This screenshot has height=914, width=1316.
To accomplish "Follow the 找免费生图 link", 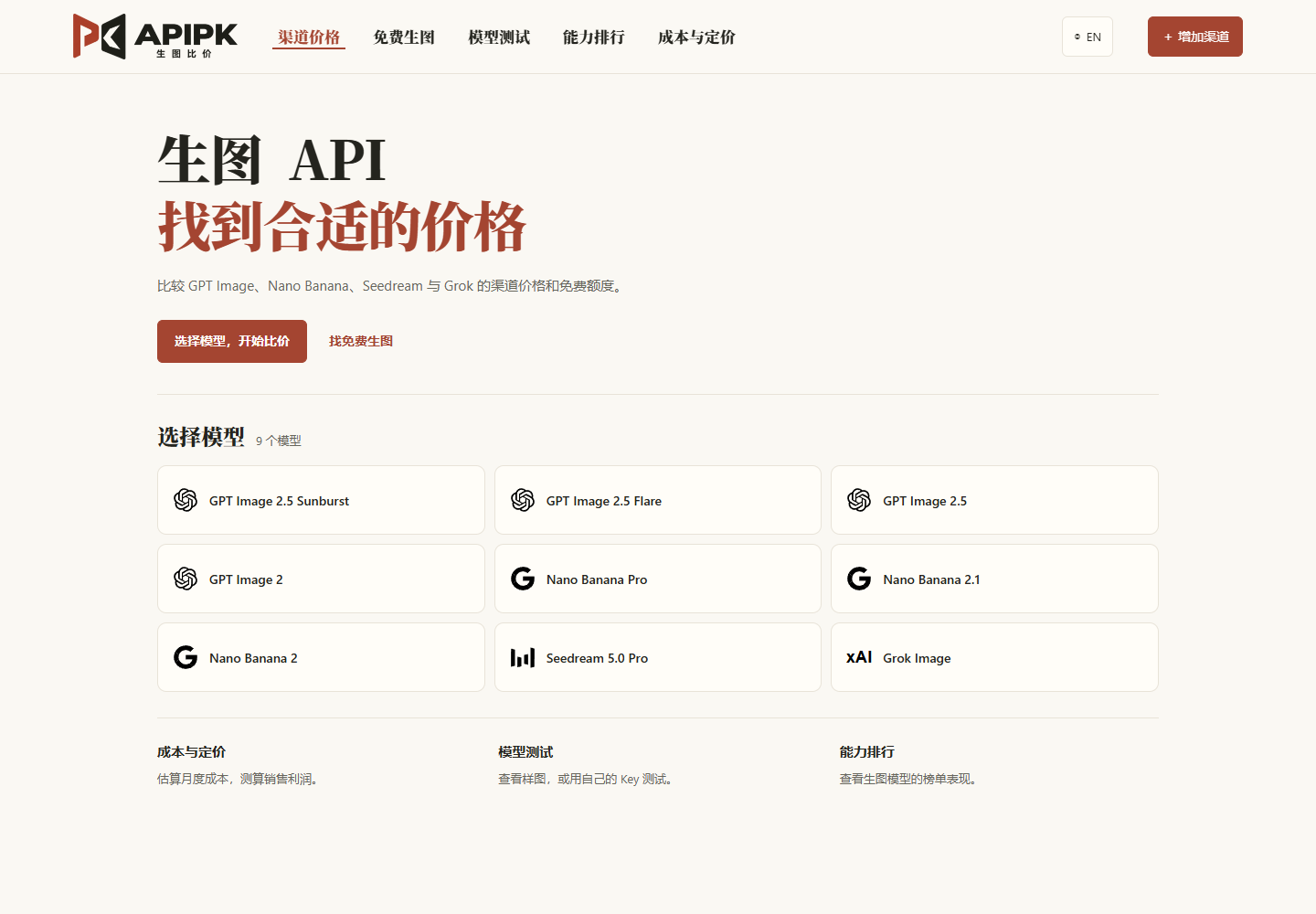I will [x=361, y=341].
